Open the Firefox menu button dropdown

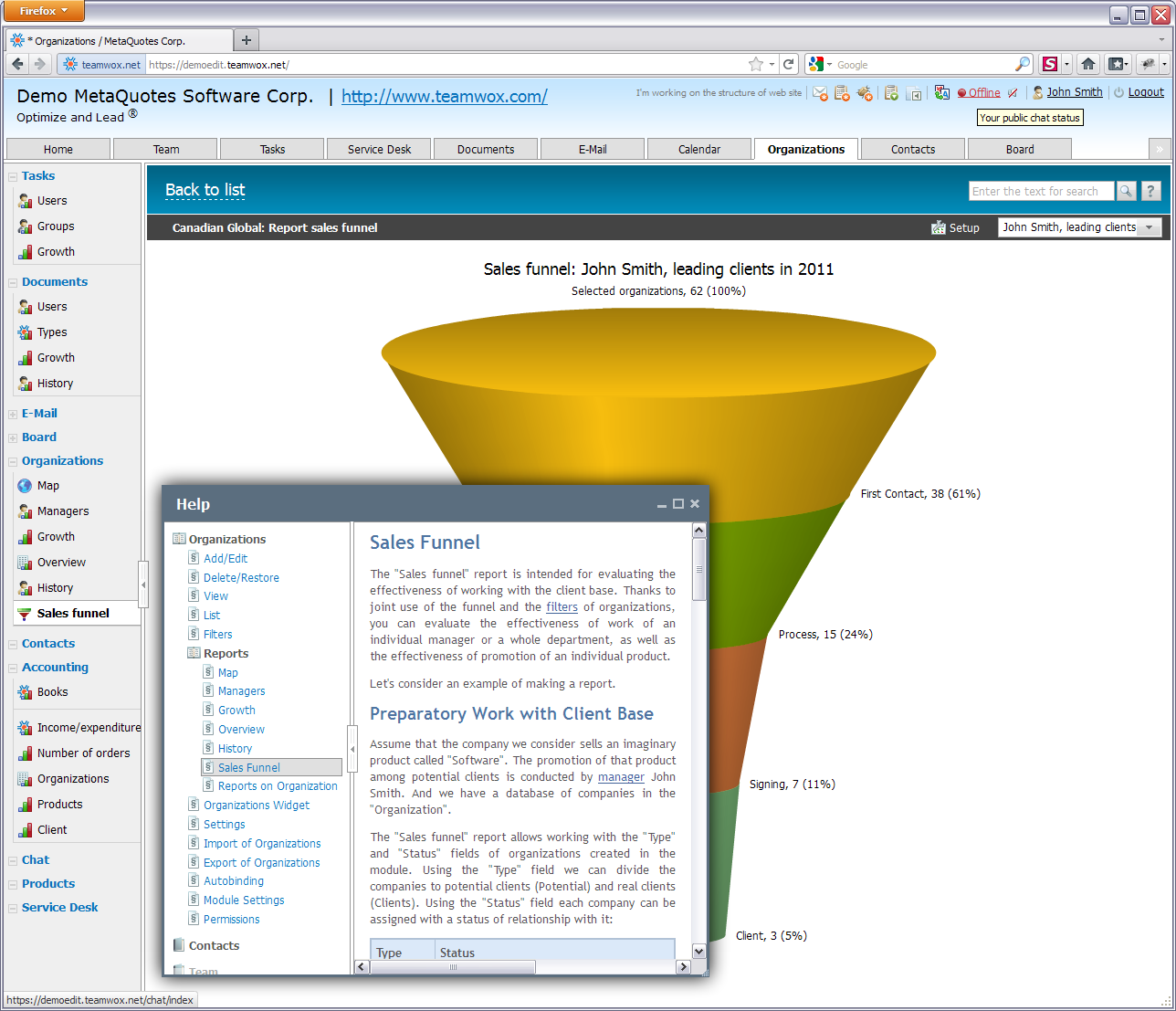pos(44,11)
